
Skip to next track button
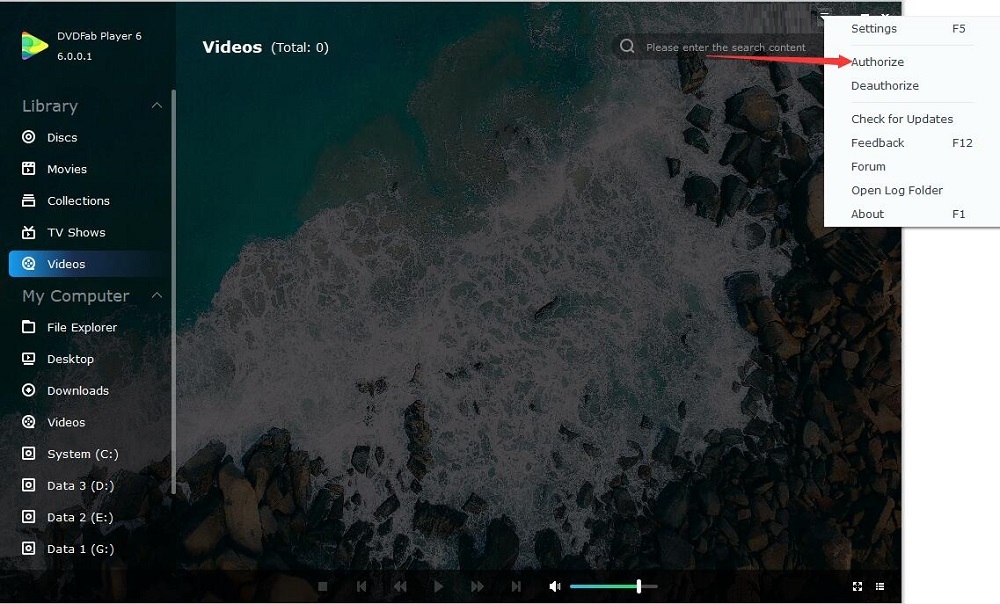[x=515, y=586]
